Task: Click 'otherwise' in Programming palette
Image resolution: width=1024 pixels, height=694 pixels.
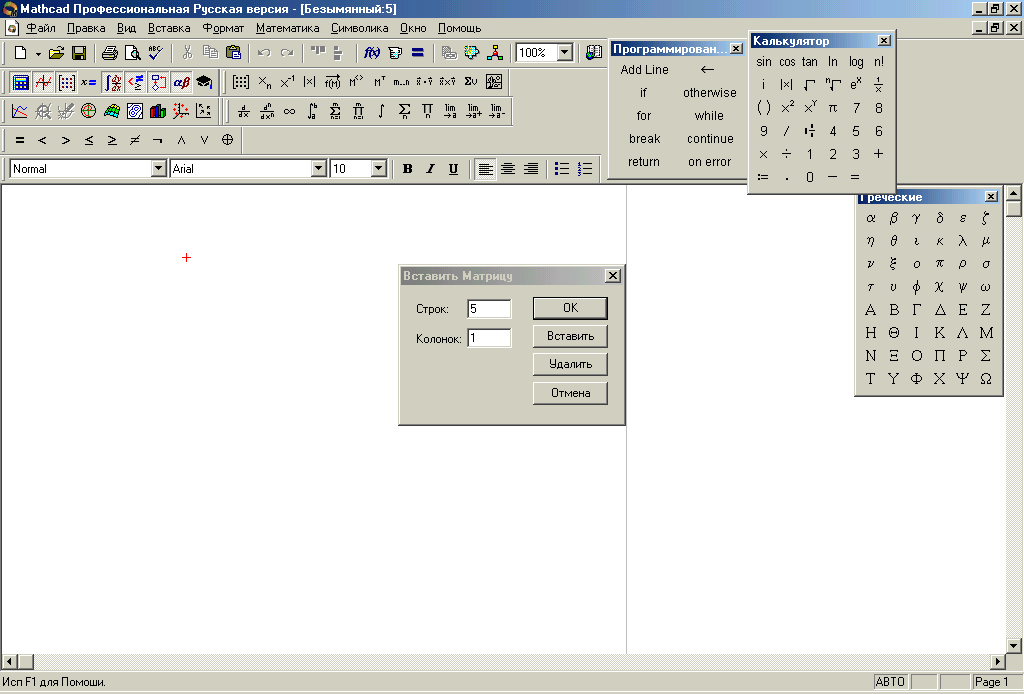Action: click(709, 93)
